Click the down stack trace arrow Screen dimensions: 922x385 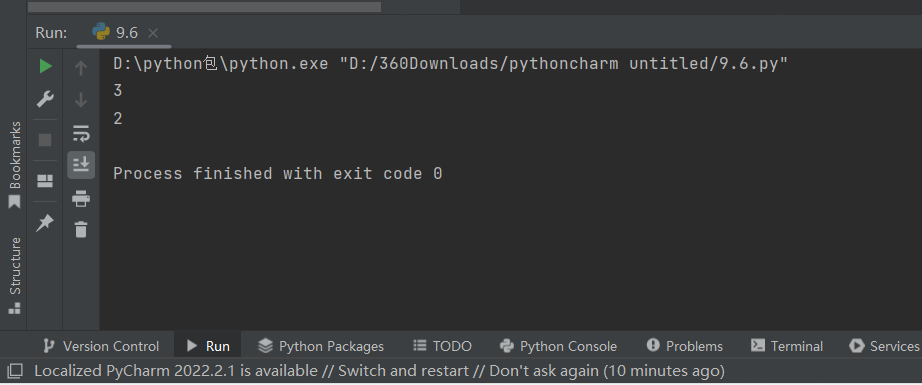click(81, 101)
